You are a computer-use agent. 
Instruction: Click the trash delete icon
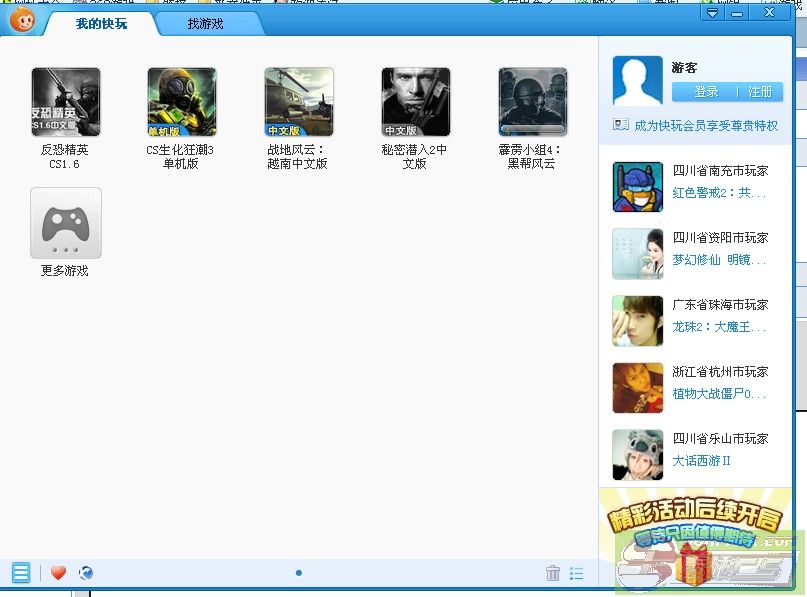pos(553,573)
